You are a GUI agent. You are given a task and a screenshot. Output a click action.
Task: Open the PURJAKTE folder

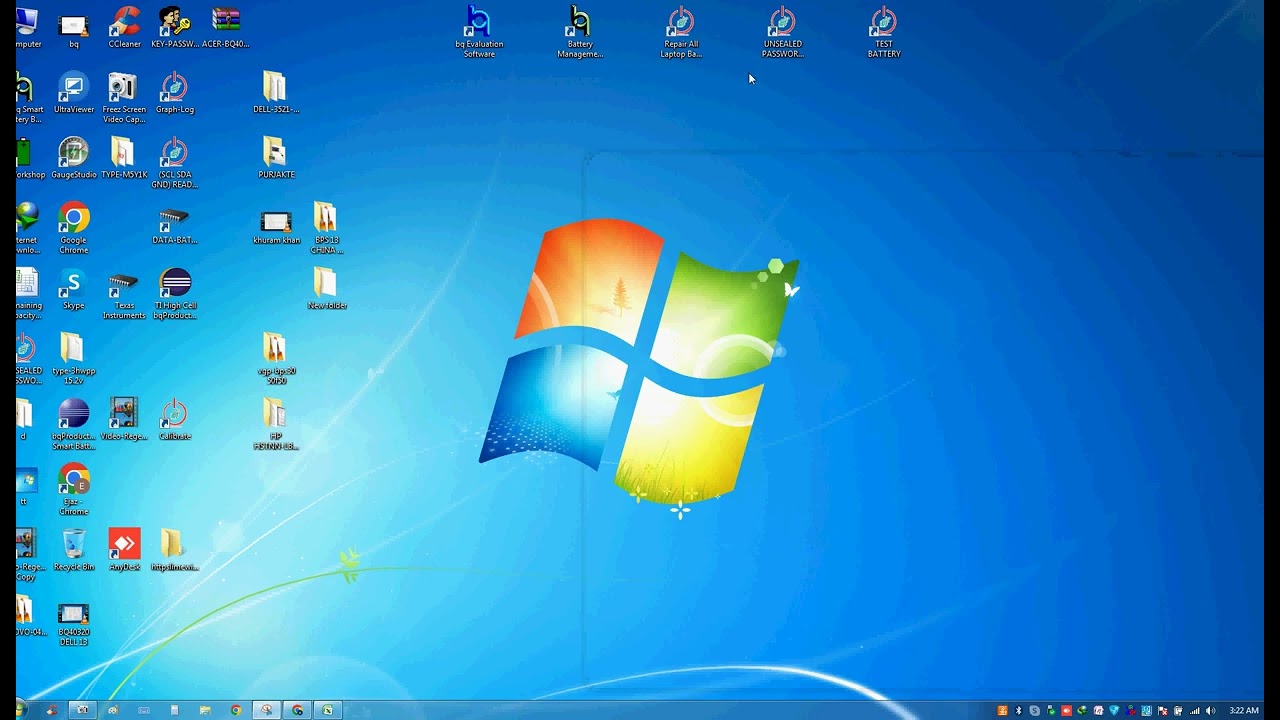click(275, 159)
